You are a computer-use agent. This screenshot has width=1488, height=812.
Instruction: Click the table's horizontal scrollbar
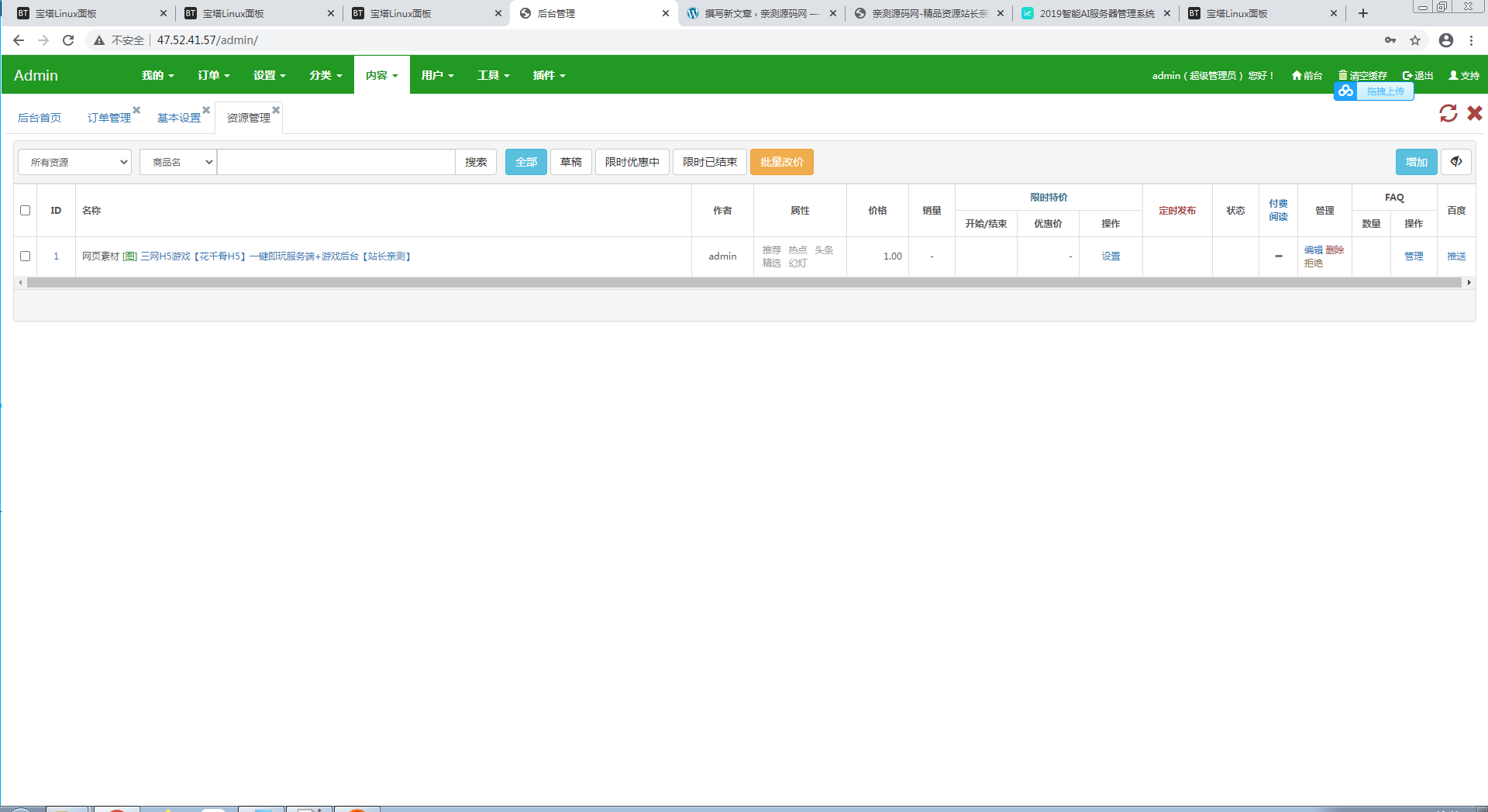(744, 283)
